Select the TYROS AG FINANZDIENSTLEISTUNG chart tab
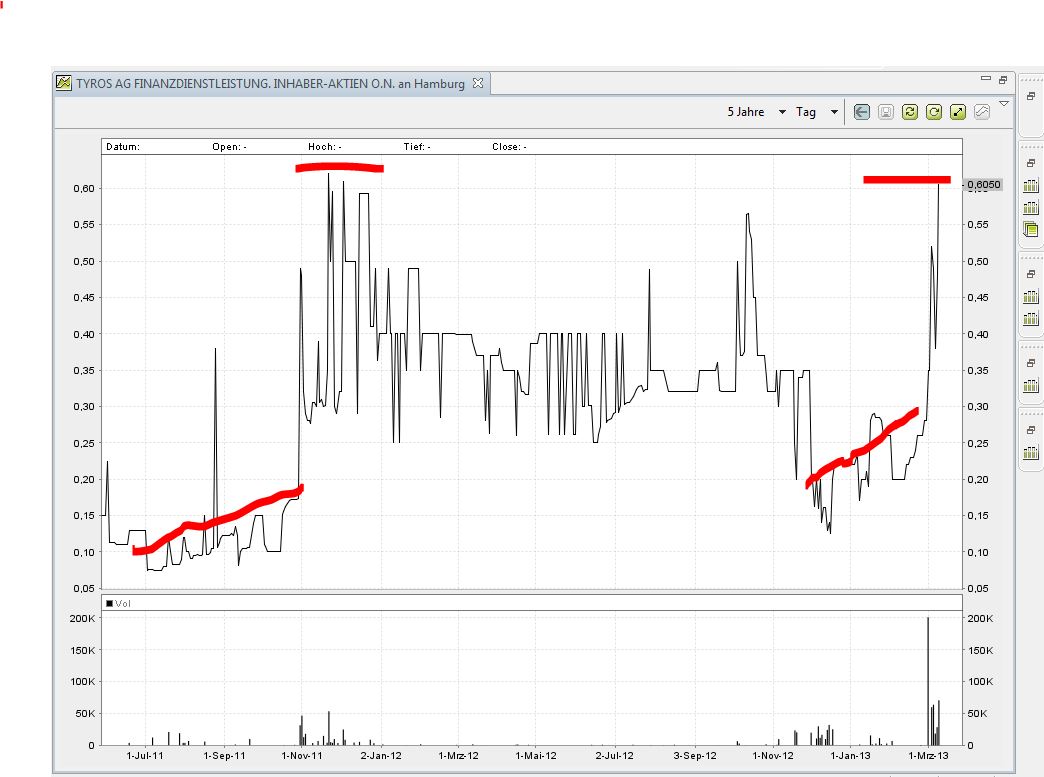The image size is (1044, 777). tap(270, 84)
